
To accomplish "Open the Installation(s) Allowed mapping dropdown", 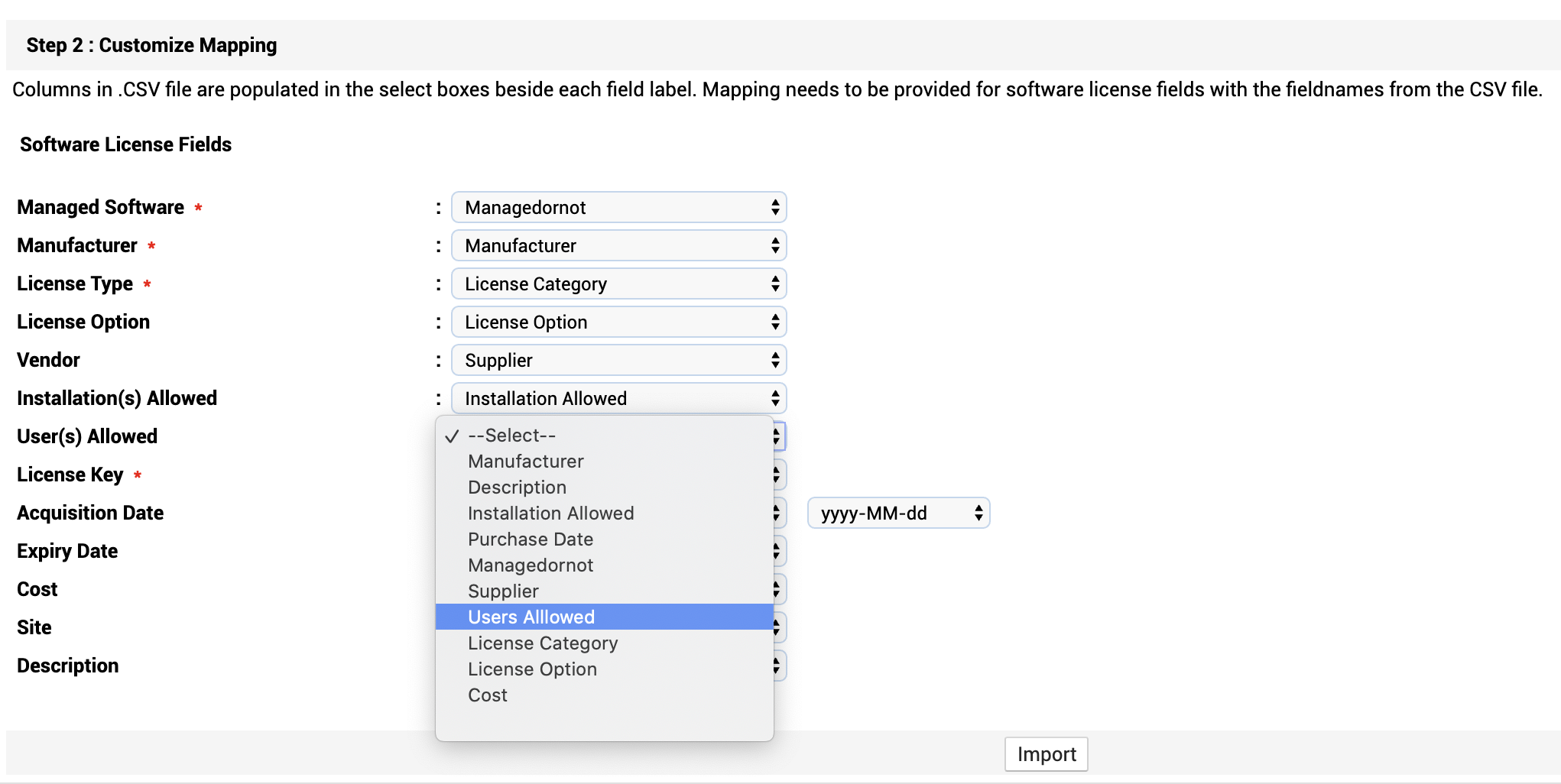I will point(618,399).
